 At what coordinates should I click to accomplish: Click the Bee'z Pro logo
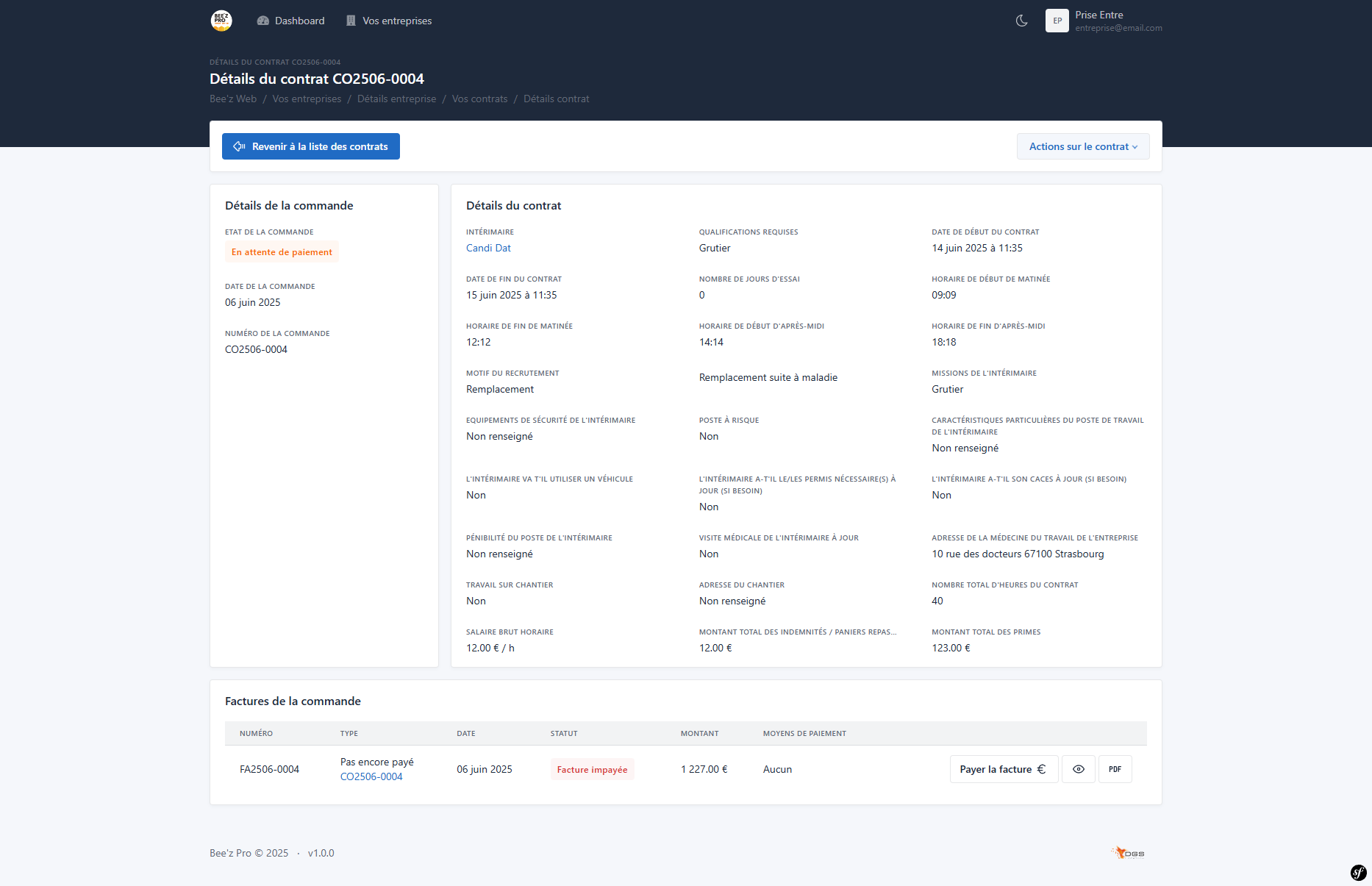(x=221, y=21)
